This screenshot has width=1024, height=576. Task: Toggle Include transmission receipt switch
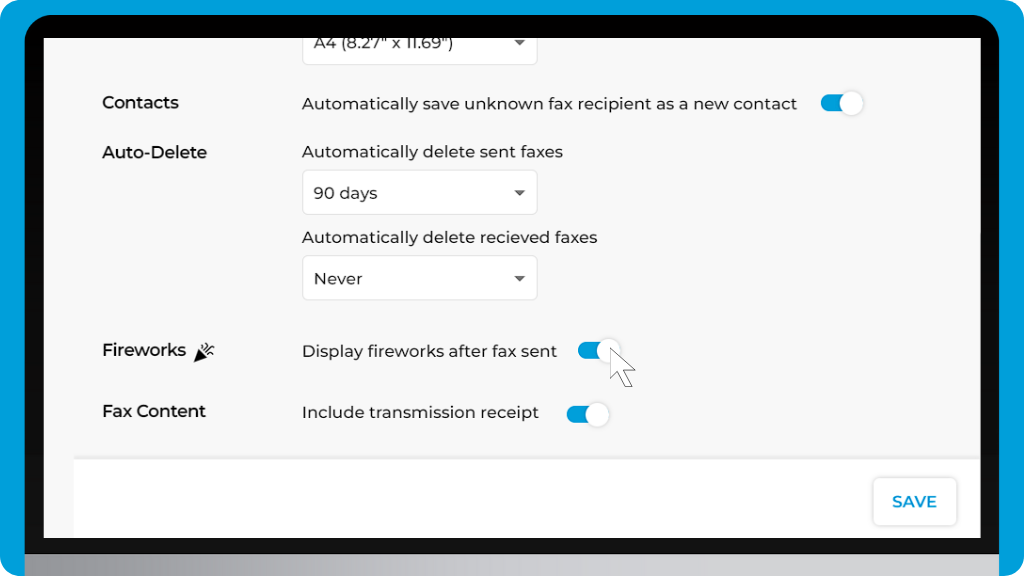588,414
